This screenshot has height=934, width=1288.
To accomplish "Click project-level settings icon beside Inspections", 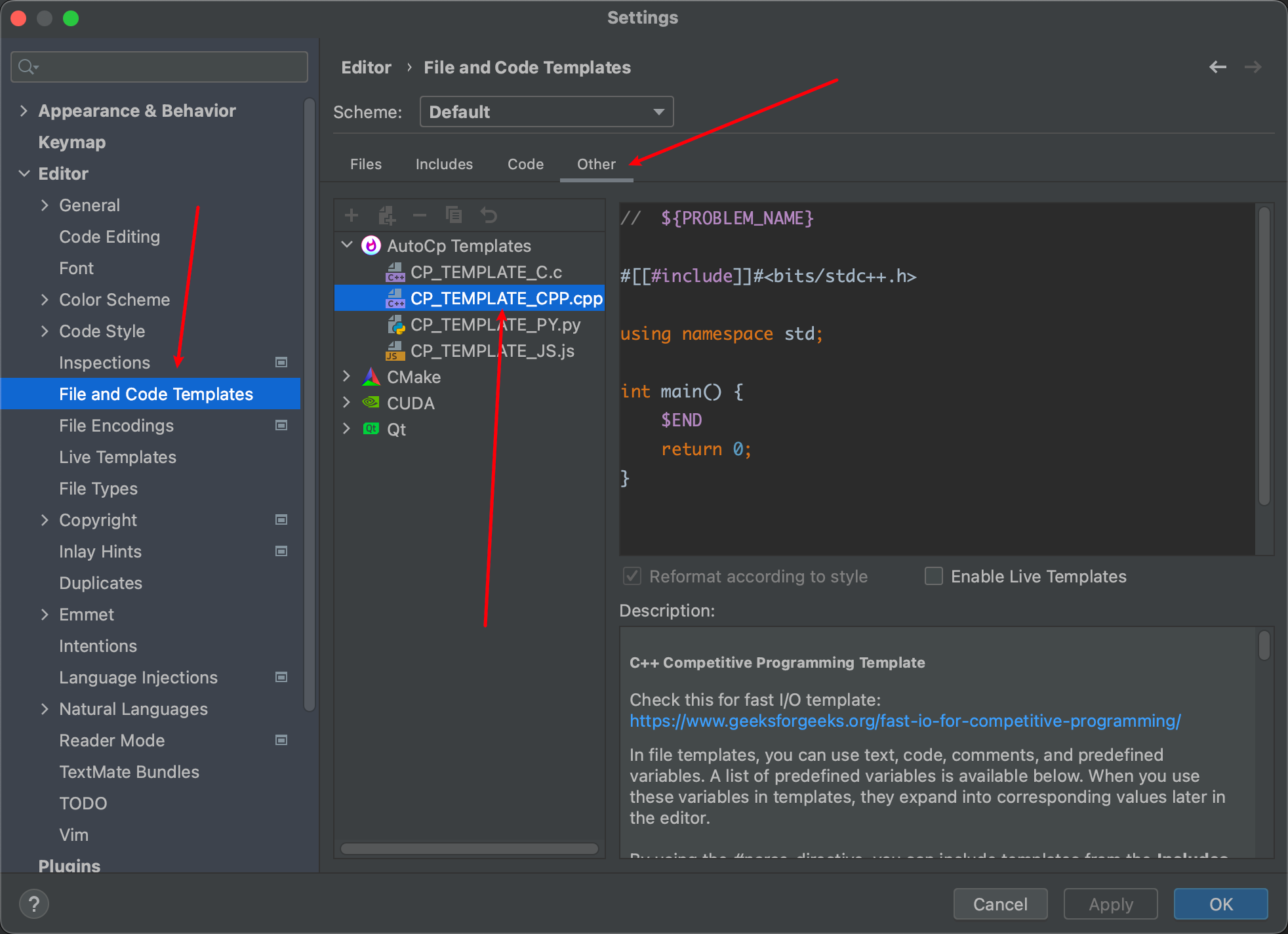I will point(281,362).
